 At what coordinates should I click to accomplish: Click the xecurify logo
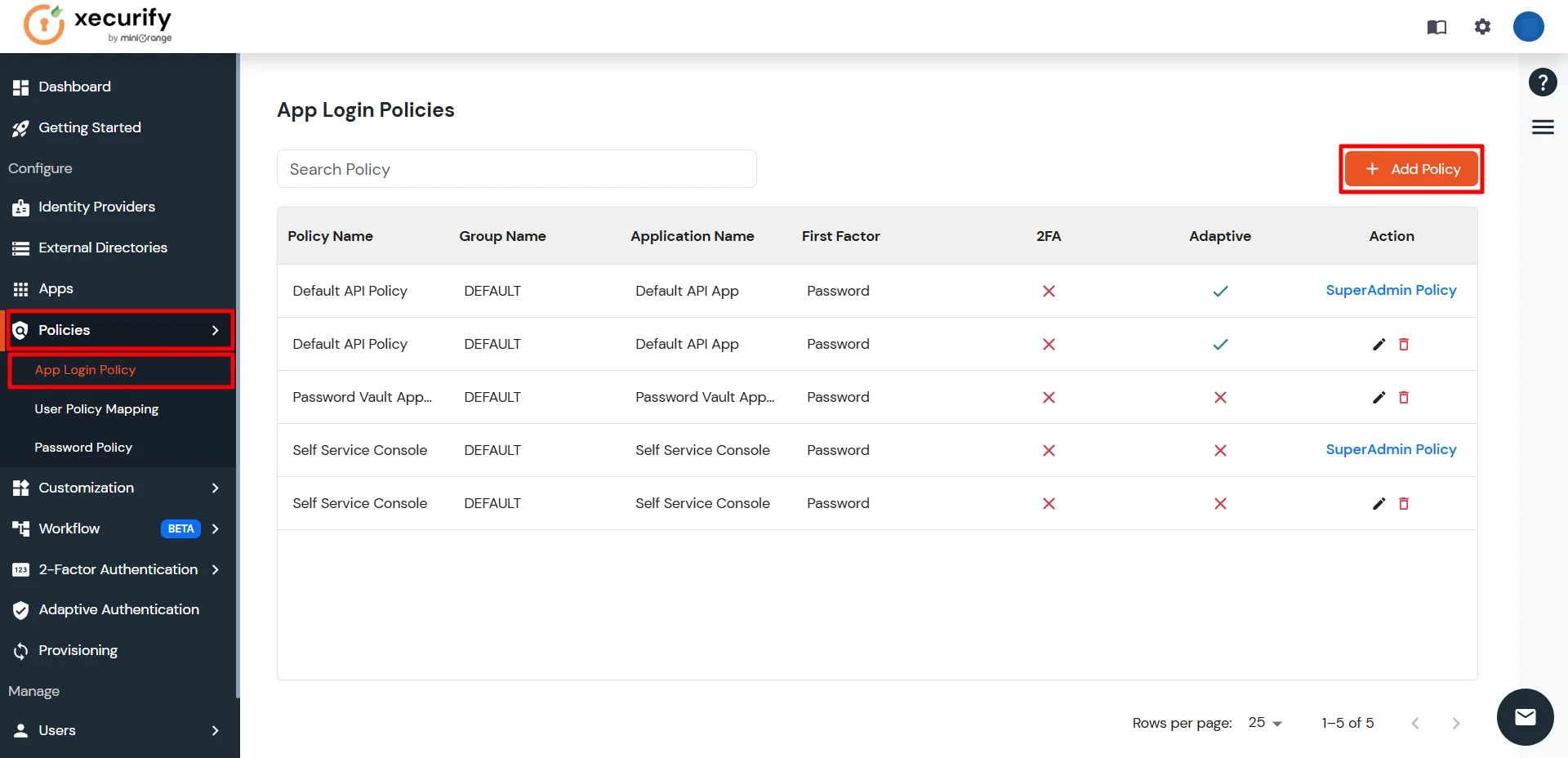pos(98,25)
